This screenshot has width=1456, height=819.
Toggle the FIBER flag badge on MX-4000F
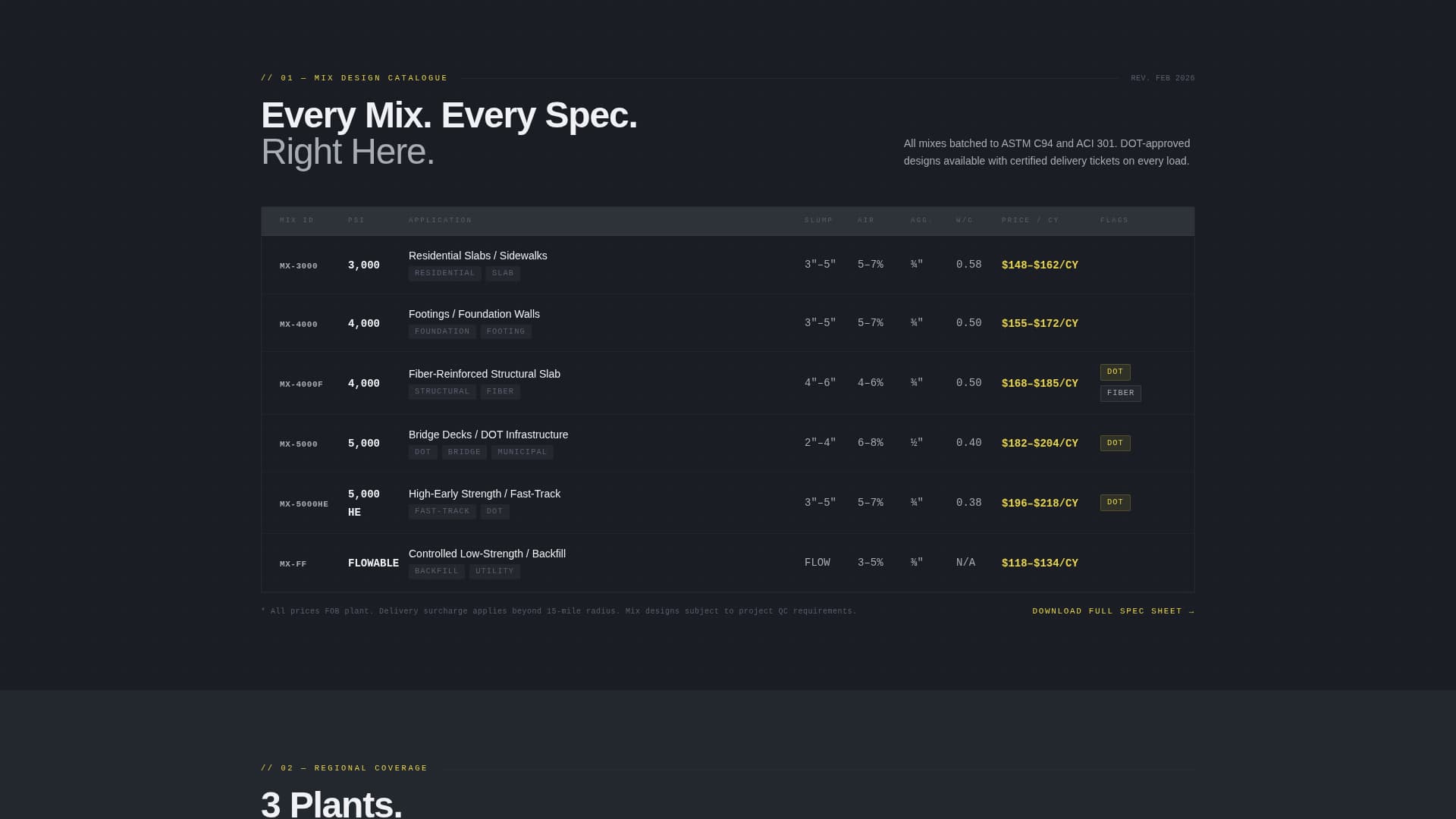point(1120,393)
